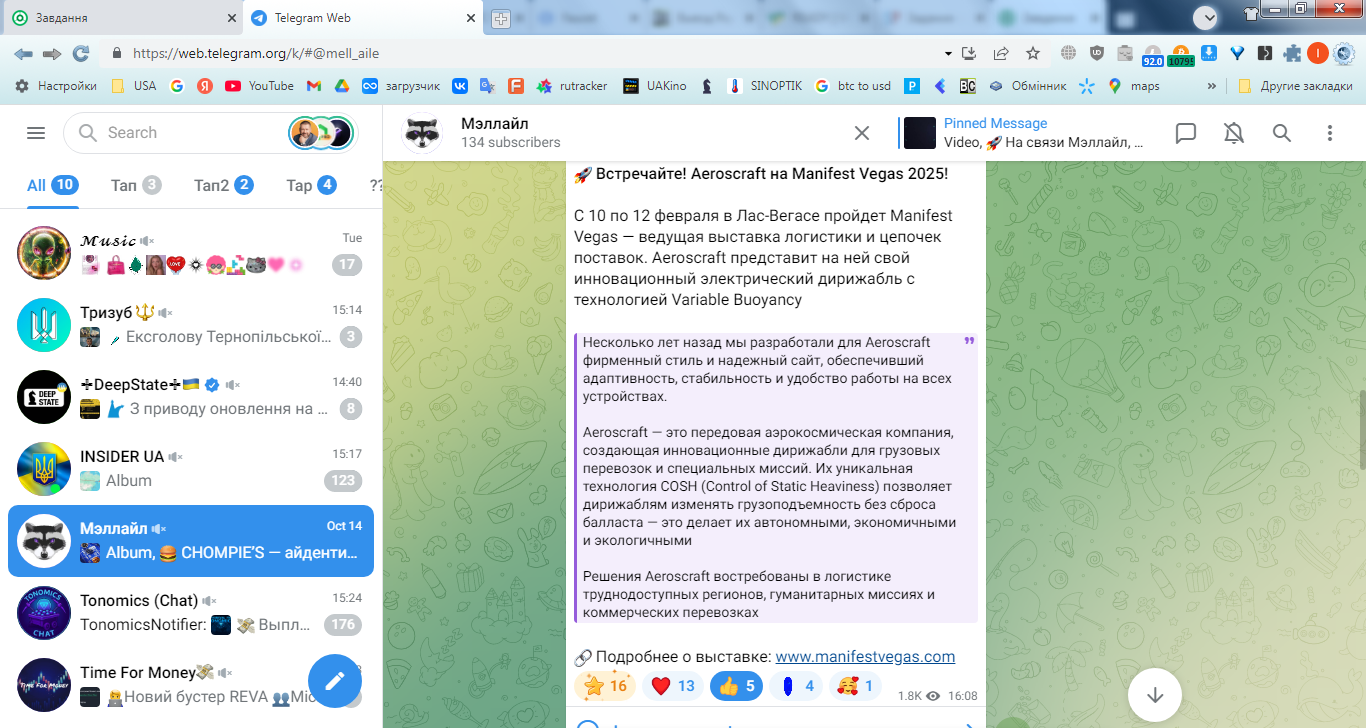This screenshot has height=728, width=1366.
Task: Click the quoted Aeroscraft text block
Action: [x=776, y=478]
